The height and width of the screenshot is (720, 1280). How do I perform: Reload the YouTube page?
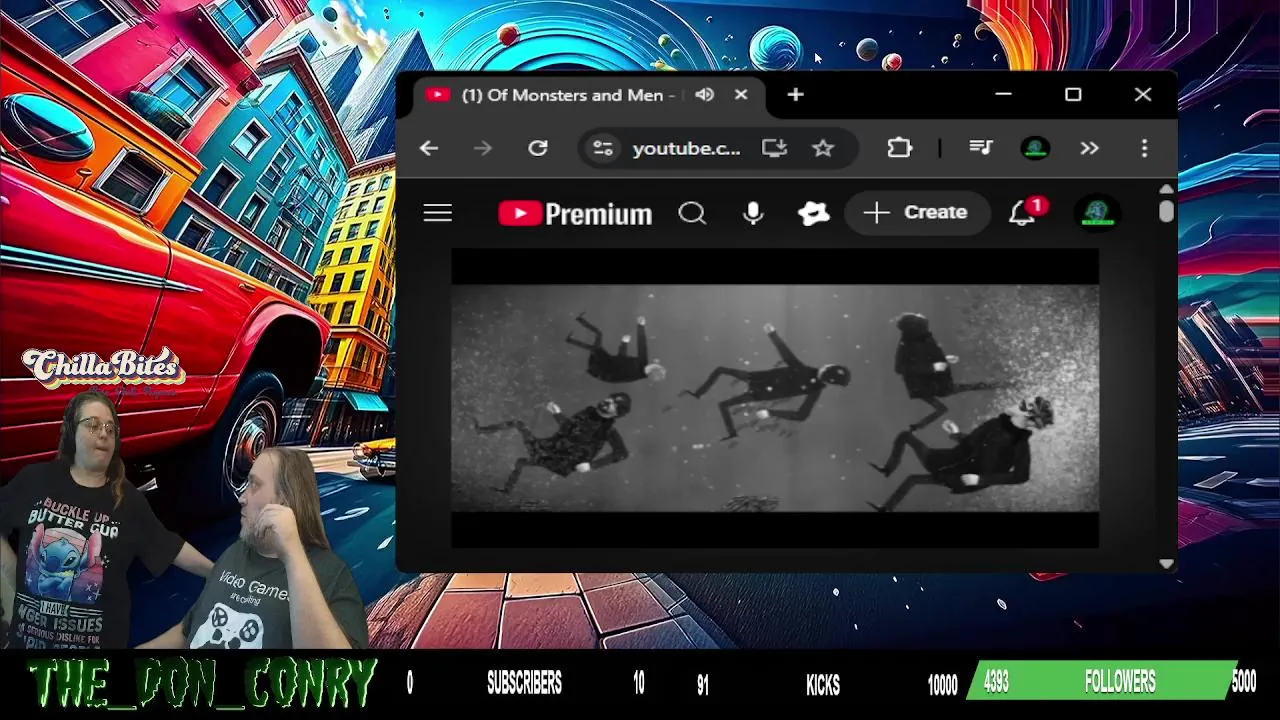[538, 148]
